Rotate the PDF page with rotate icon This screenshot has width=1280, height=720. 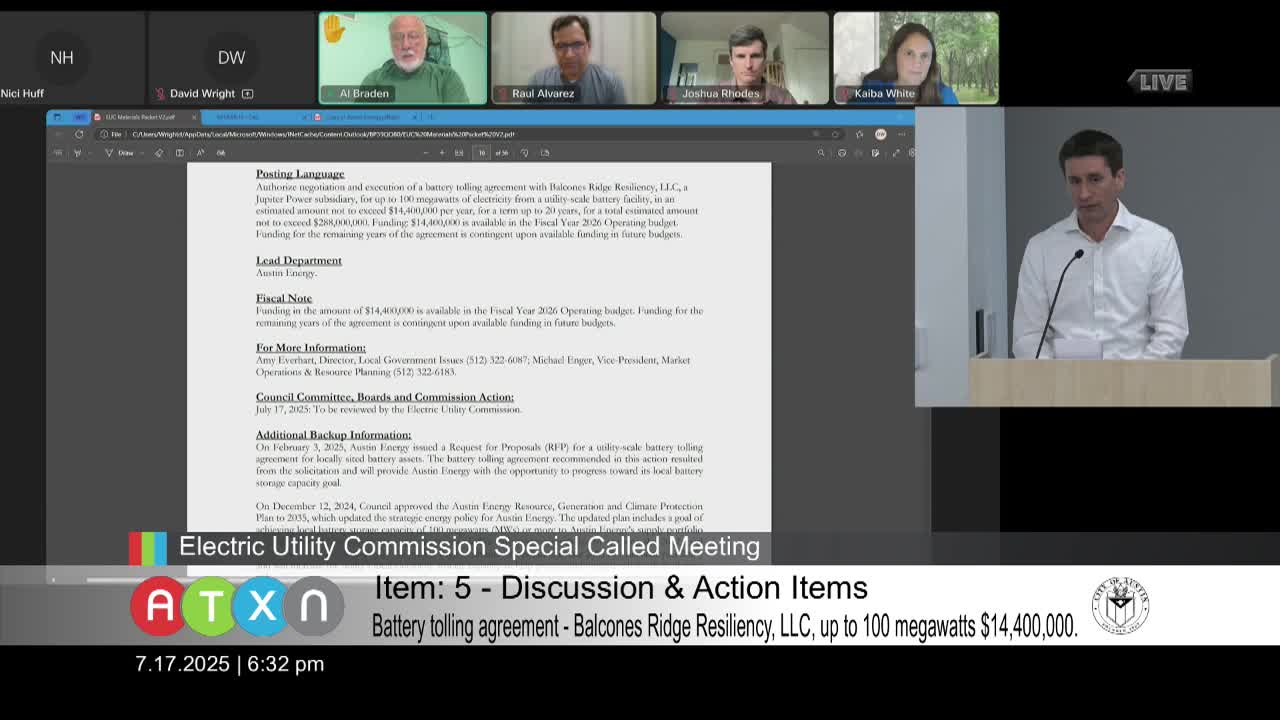click(x=525, y=153)
